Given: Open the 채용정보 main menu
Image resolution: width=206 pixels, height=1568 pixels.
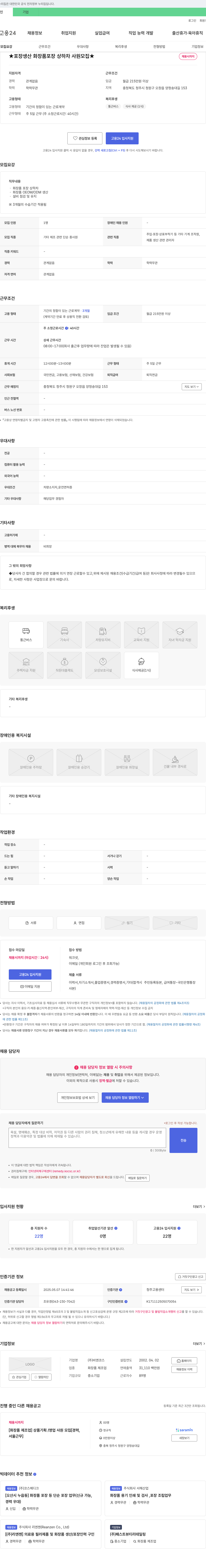Looking at the screenshot, I should tap(35, 33).
